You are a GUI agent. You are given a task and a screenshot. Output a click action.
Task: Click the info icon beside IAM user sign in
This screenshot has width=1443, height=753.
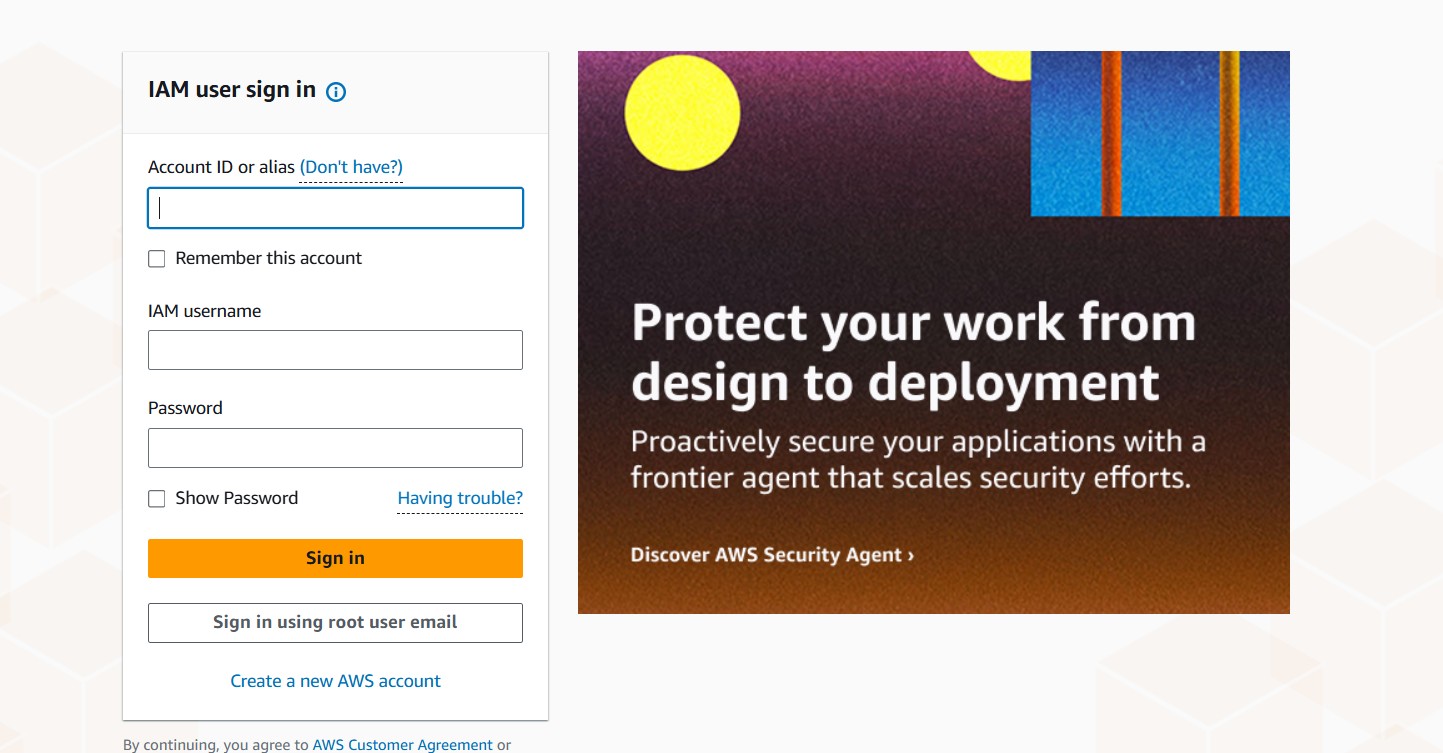(336, 92)
